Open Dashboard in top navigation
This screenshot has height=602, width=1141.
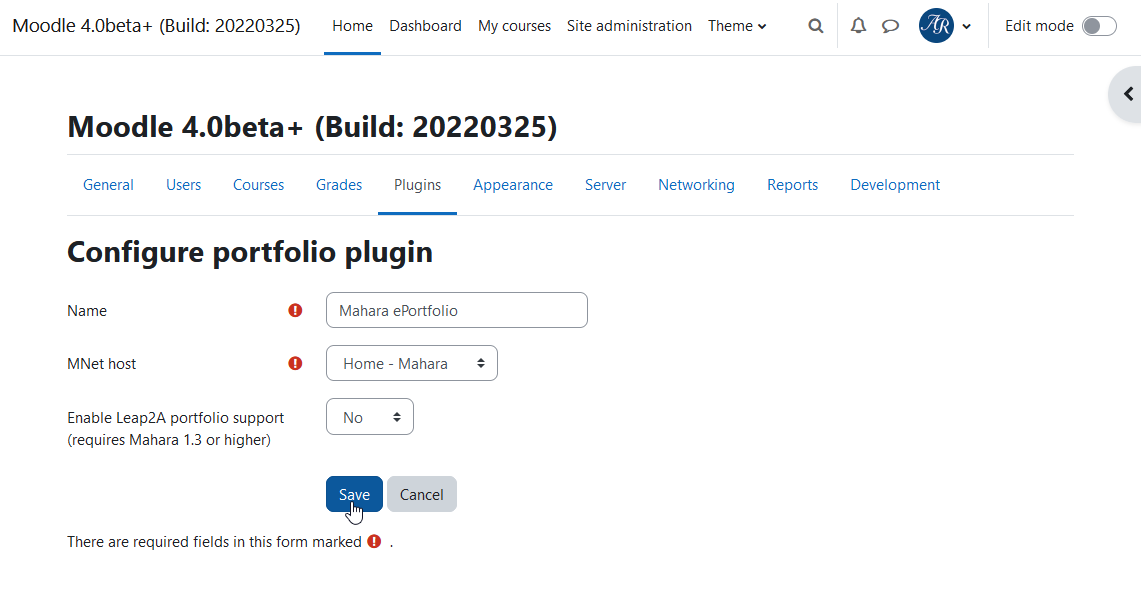[x=425, y=26]
